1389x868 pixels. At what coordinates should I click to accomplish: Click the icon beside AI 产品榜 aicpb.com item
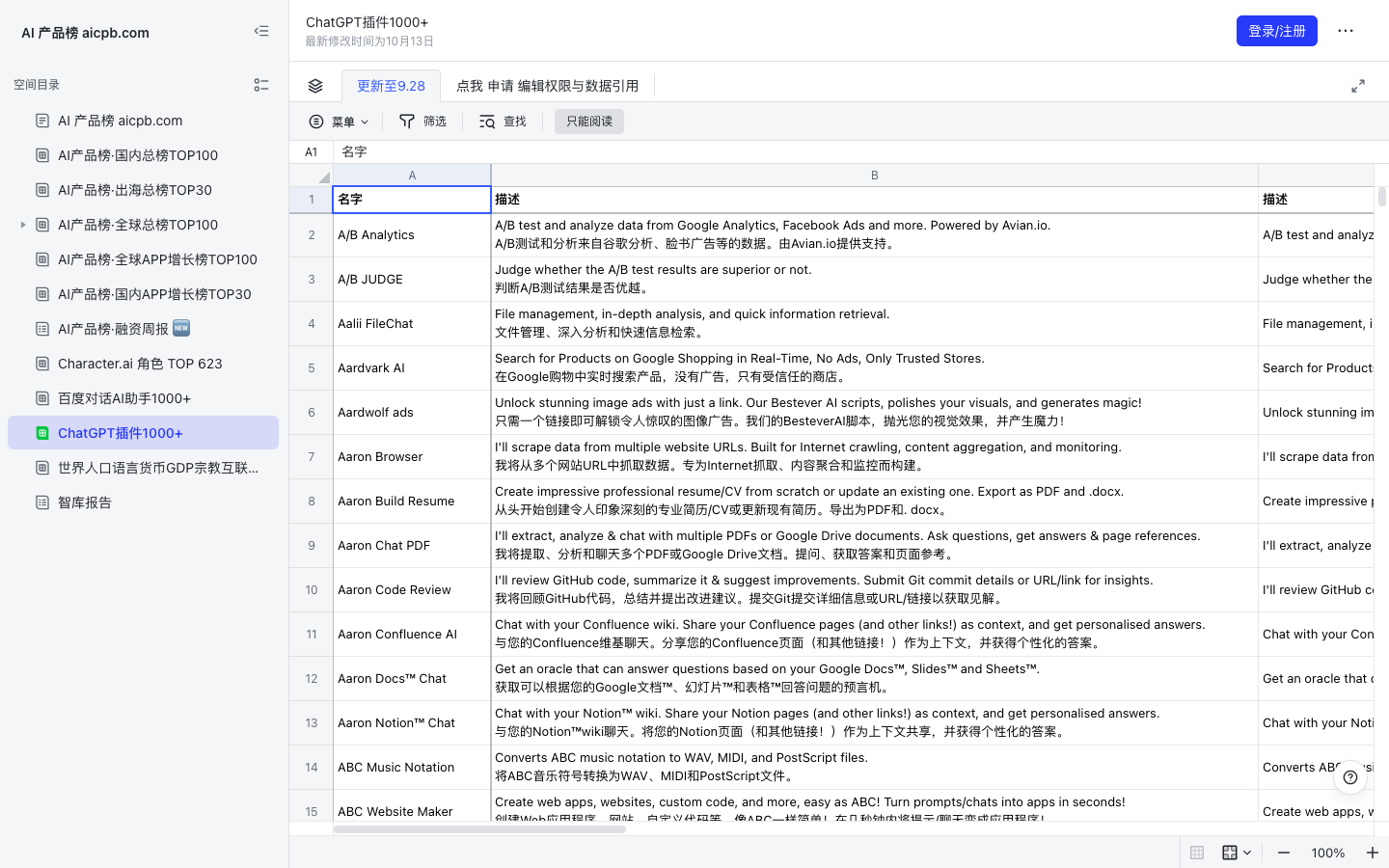tap(42, 121)
